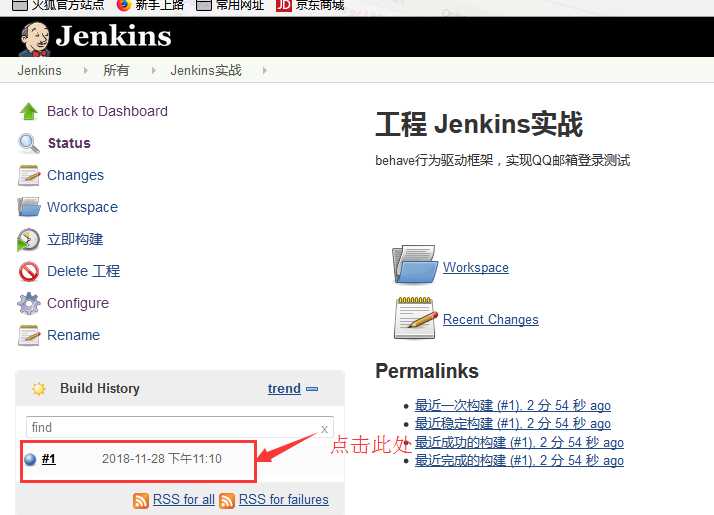This screenshot has width=714, height=515.
Task: Open the 最近完成的构建 (#1) permalink
Action: pos(519,461)
